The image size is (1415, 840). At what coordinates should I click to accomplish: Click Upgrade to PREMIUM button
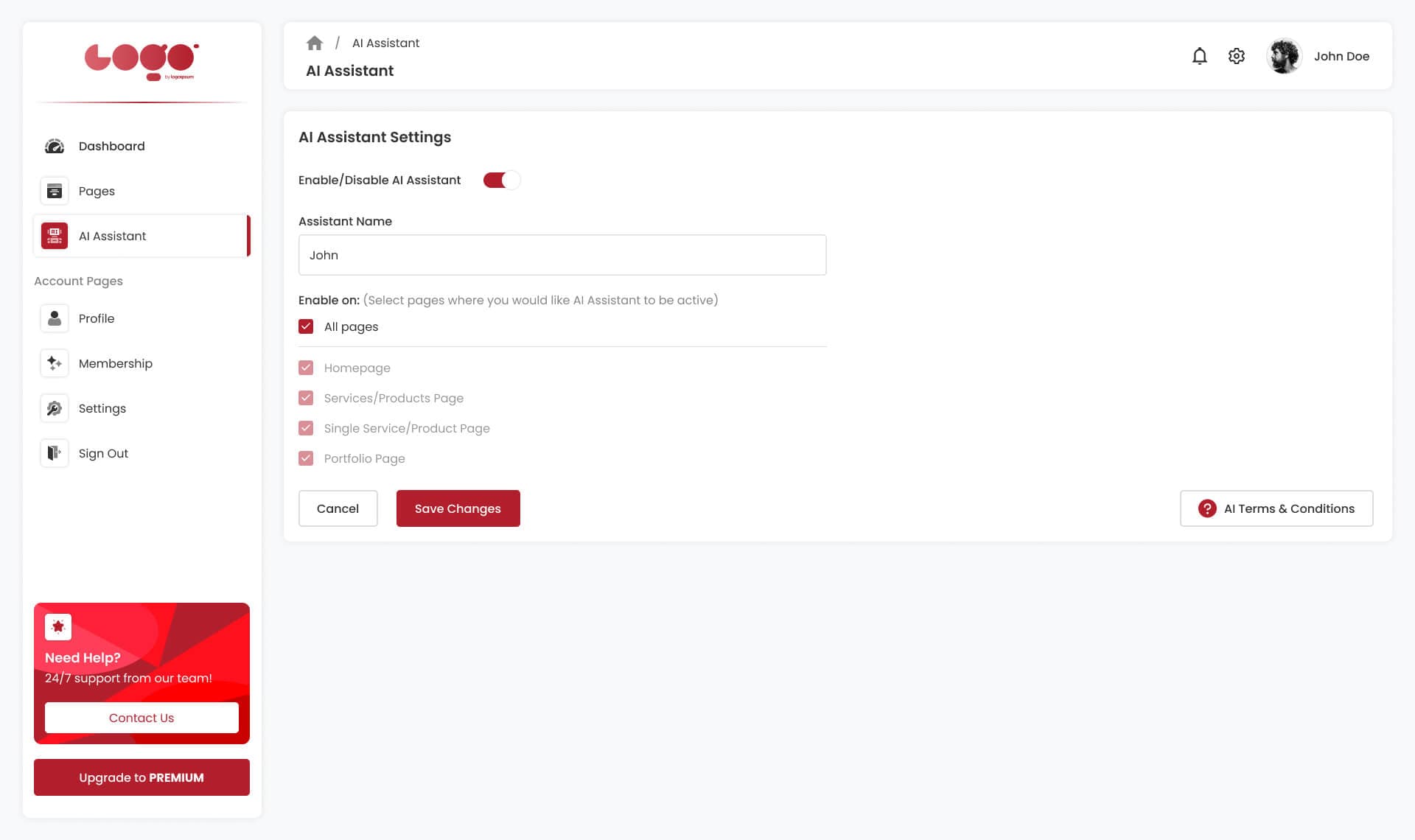point(141,777)
